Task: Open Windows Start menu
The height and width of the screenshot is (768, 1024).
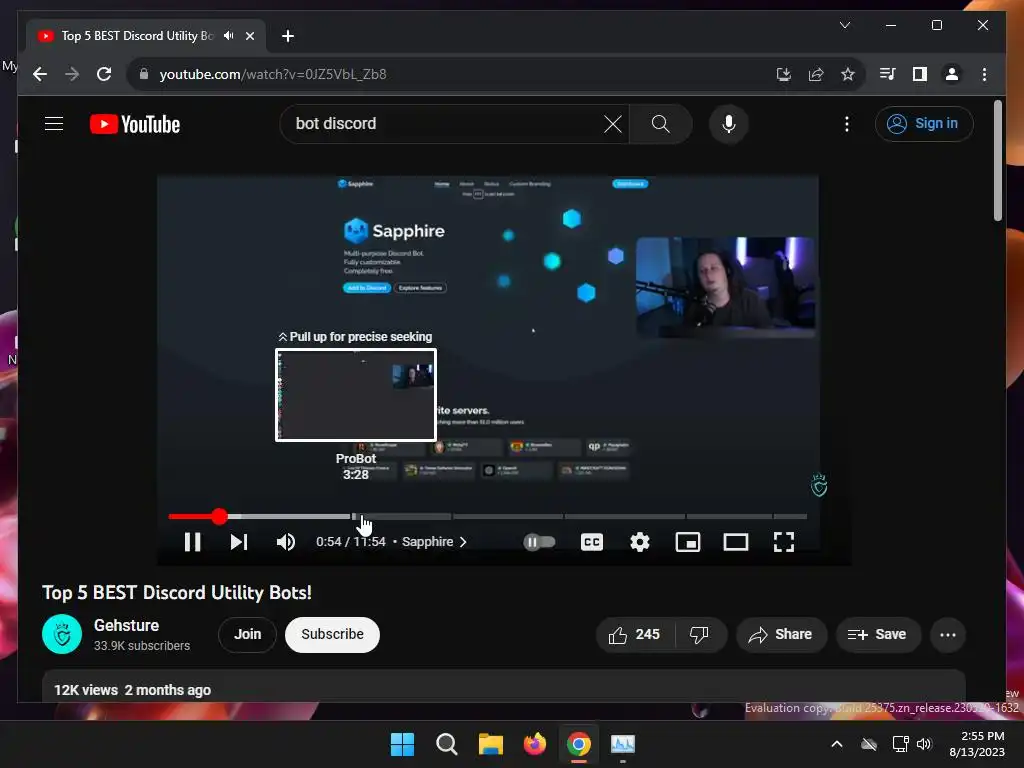Action: pyautogui.click(x=402, y=744)
